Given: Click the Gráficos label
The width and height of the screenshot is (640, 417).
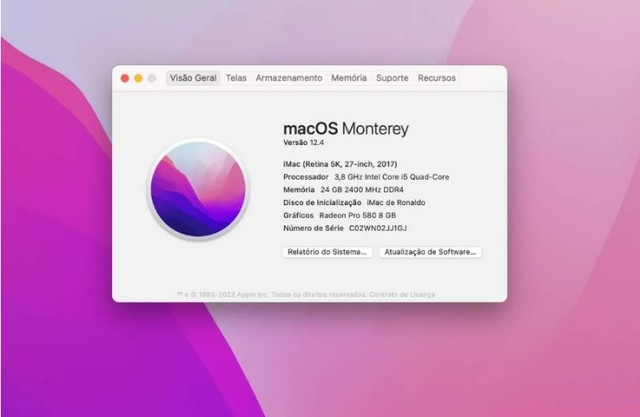Looking at the screenshot, I should [298, 215].
